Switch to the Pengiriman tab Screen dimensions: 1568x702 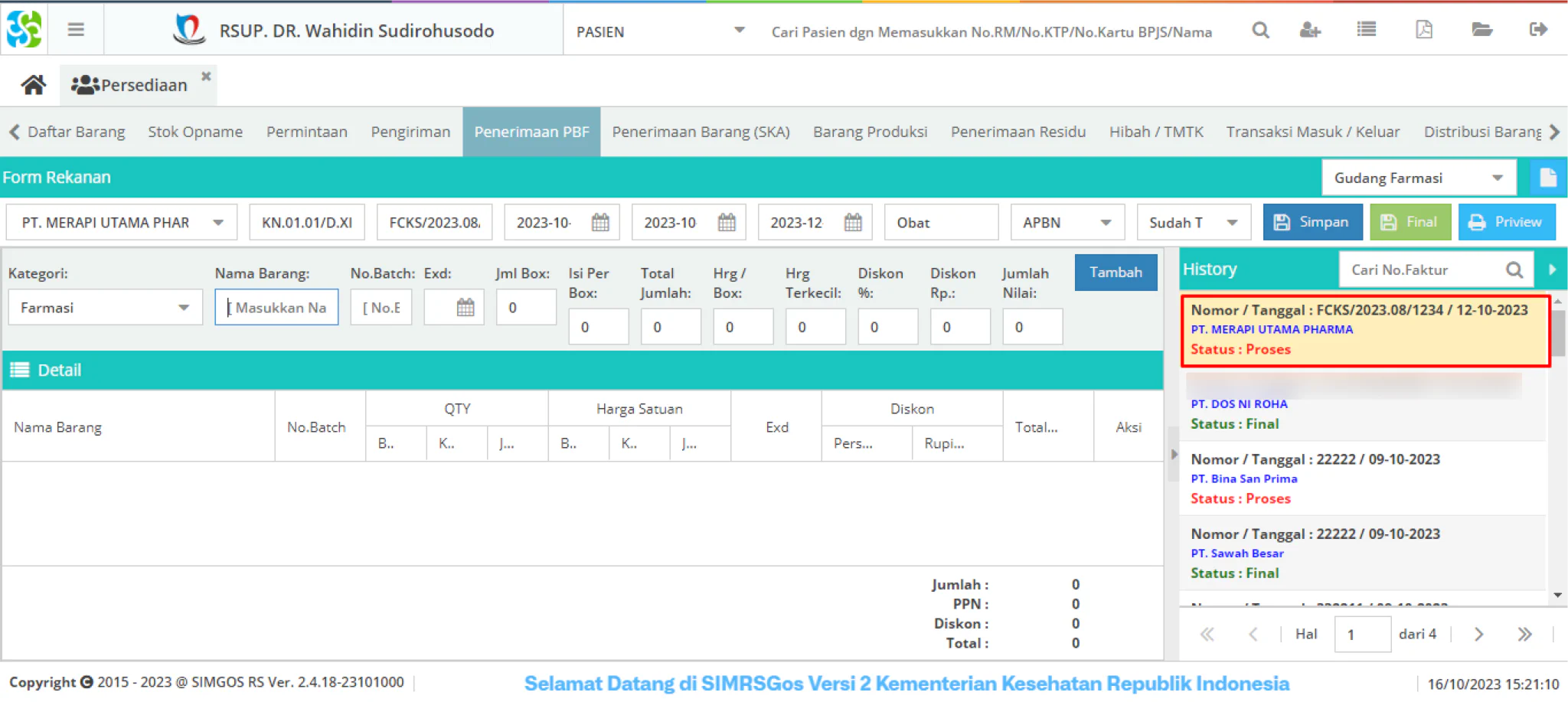[410, 132]
